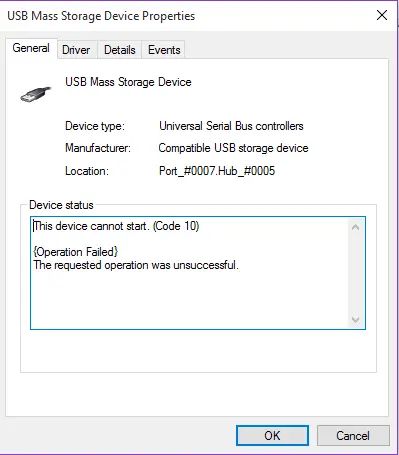Click the device status scroll-down arrow

(355, 320)
